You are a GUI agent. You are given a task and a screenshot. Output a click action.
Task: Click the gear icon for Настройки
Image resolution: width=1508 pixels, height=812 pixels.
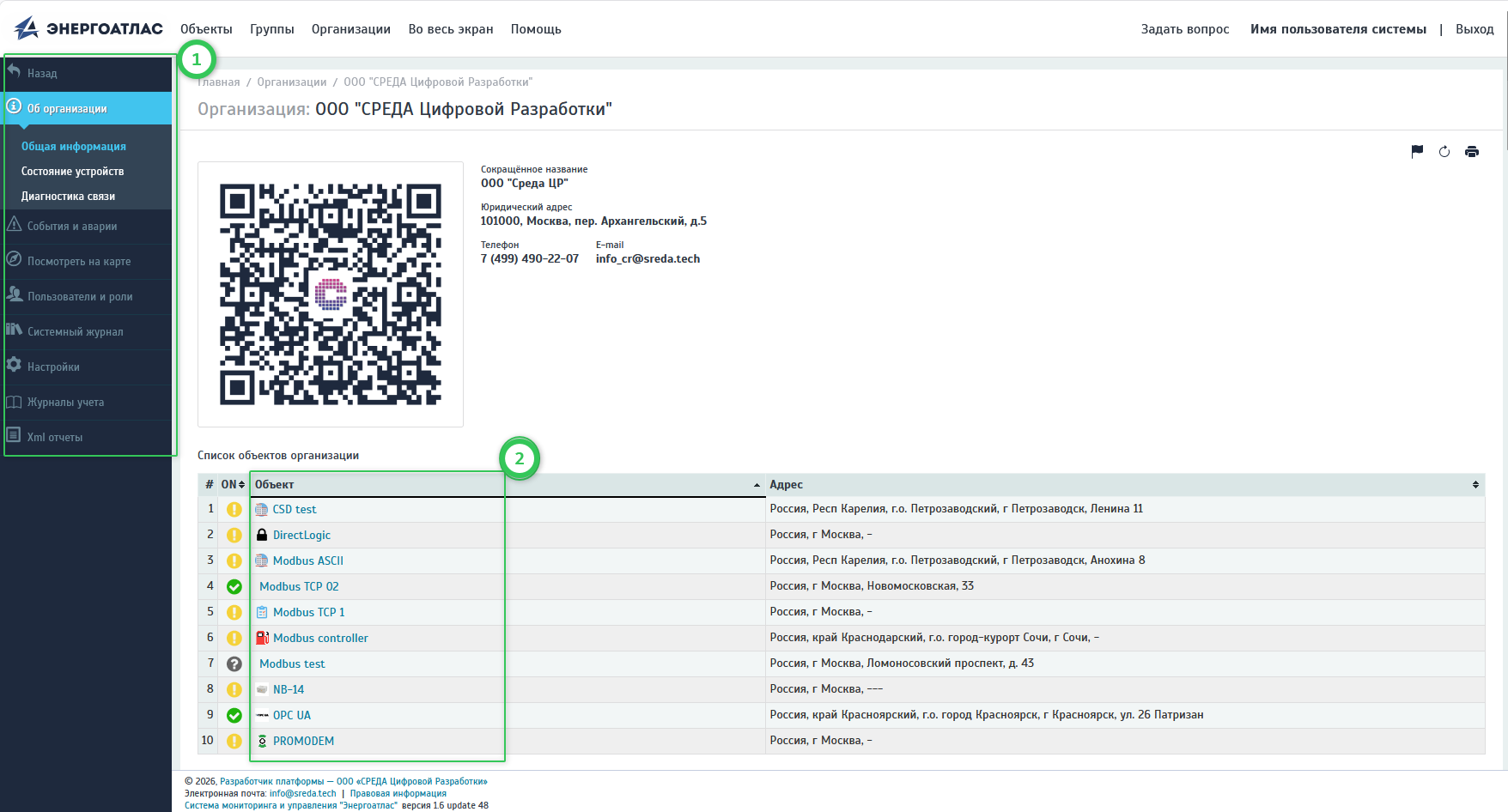14,366
